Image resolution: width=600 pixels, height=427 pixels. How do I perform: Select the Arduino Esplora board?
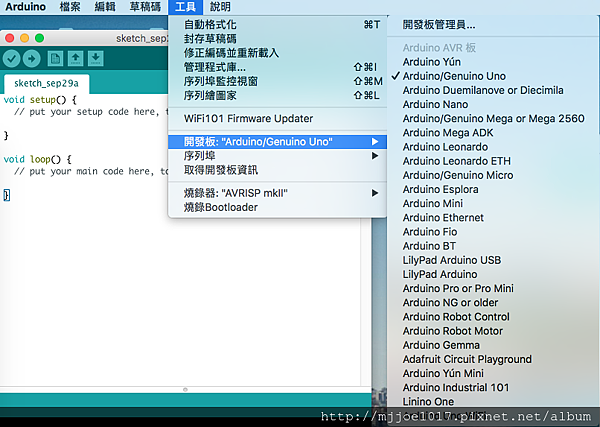493,189
